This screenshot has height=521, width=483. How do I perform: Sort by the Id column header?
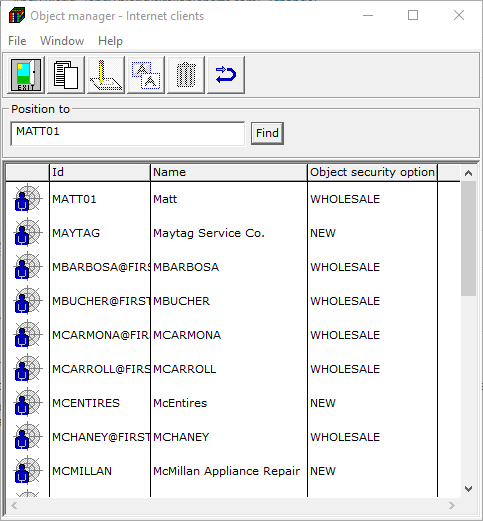tap(100, 172)
